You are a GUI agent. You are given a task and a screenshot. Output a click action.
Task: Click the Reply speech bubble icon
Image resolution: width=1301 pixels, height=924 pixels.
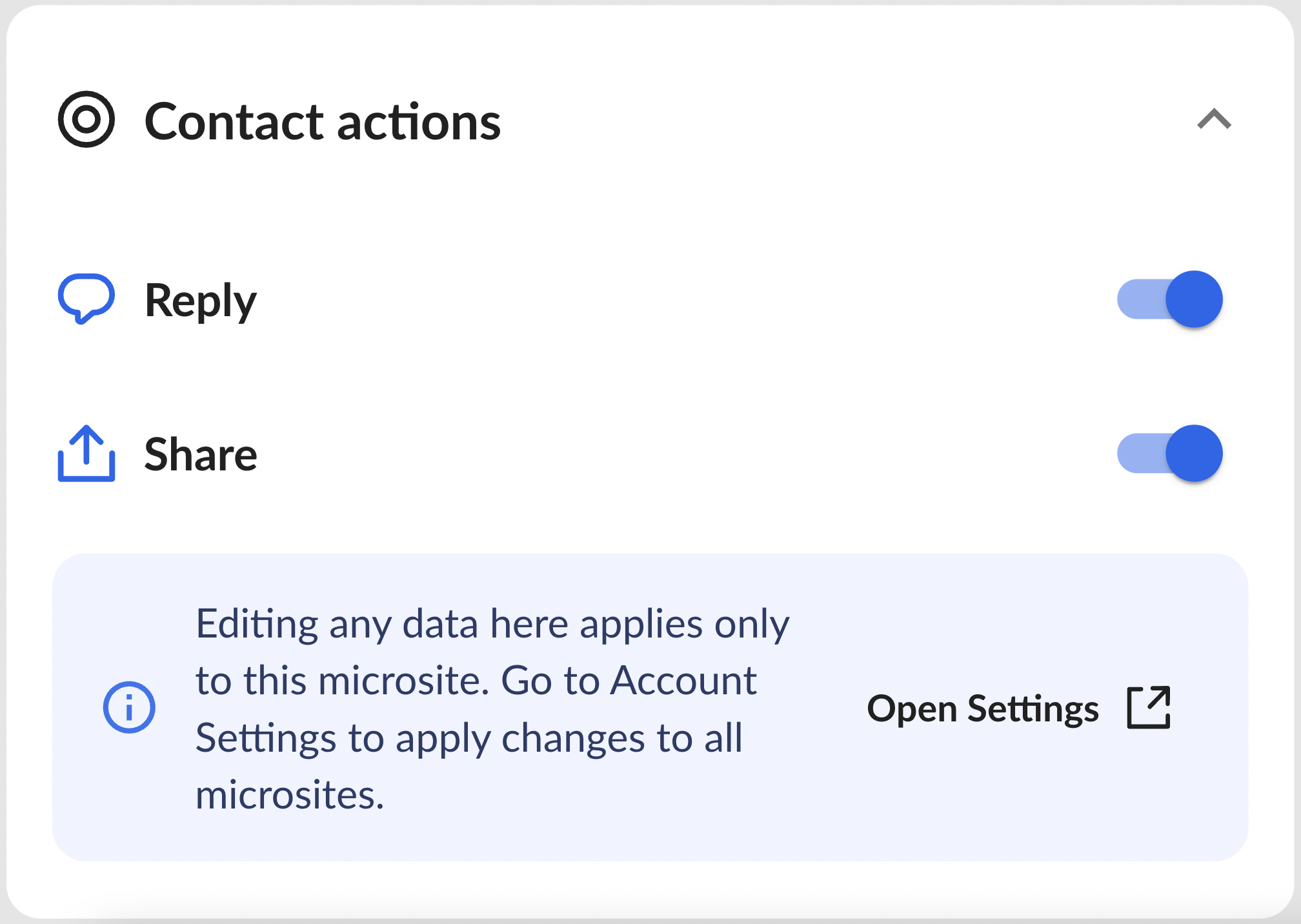86,299
